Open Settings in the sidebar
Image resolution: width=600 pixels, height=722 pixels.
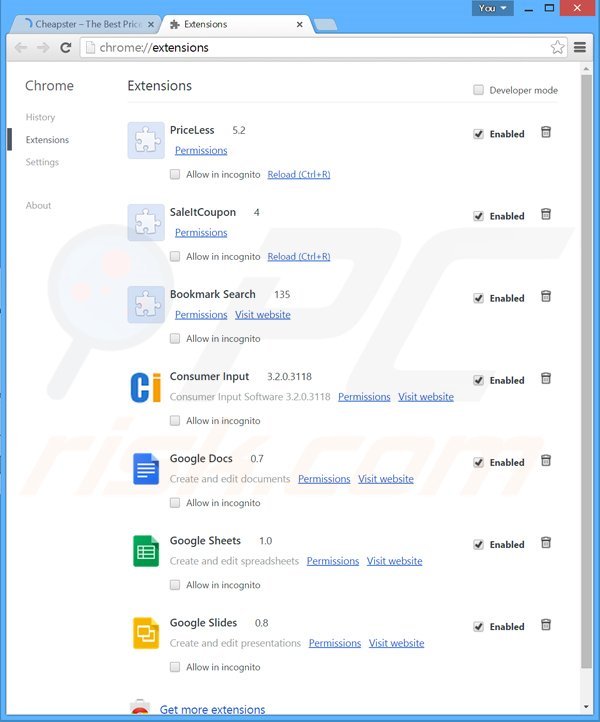[42, 162]
